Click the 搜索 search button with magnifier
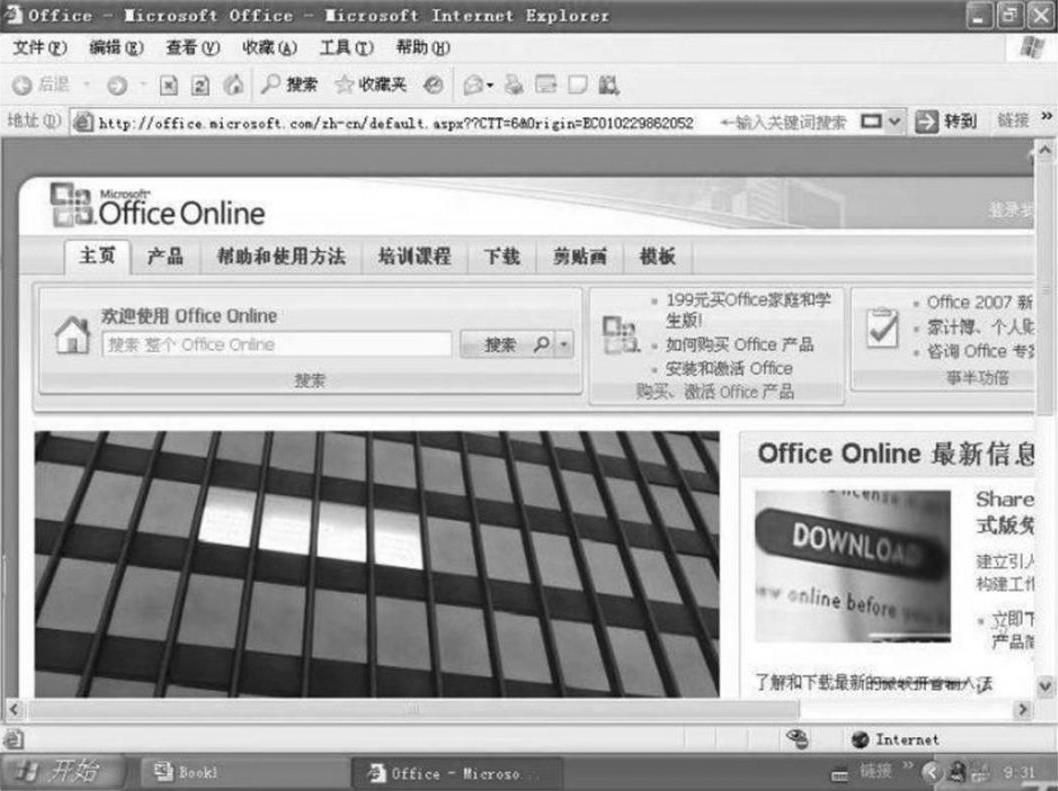The image size is (1058, 791). pos(507,345)
